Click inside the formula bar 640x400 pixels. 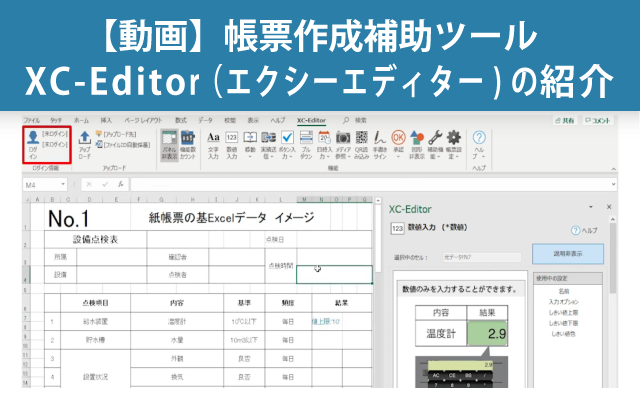pos(369,184)
